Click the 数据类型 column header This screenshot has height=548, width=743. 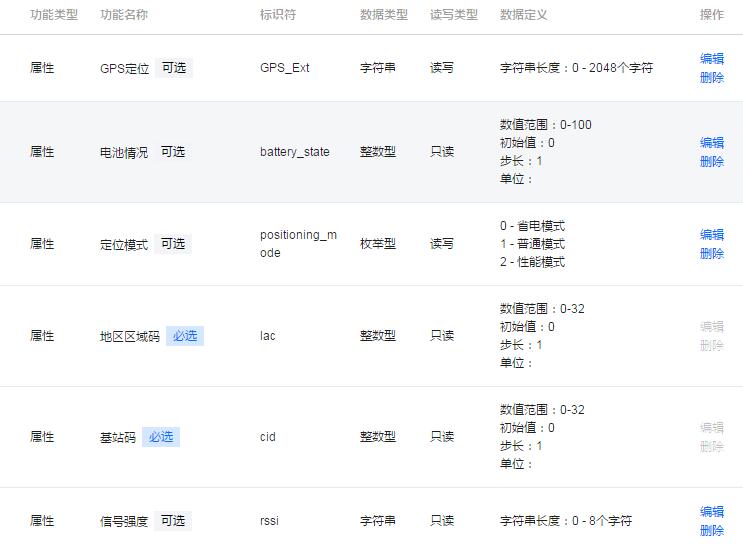384,15
